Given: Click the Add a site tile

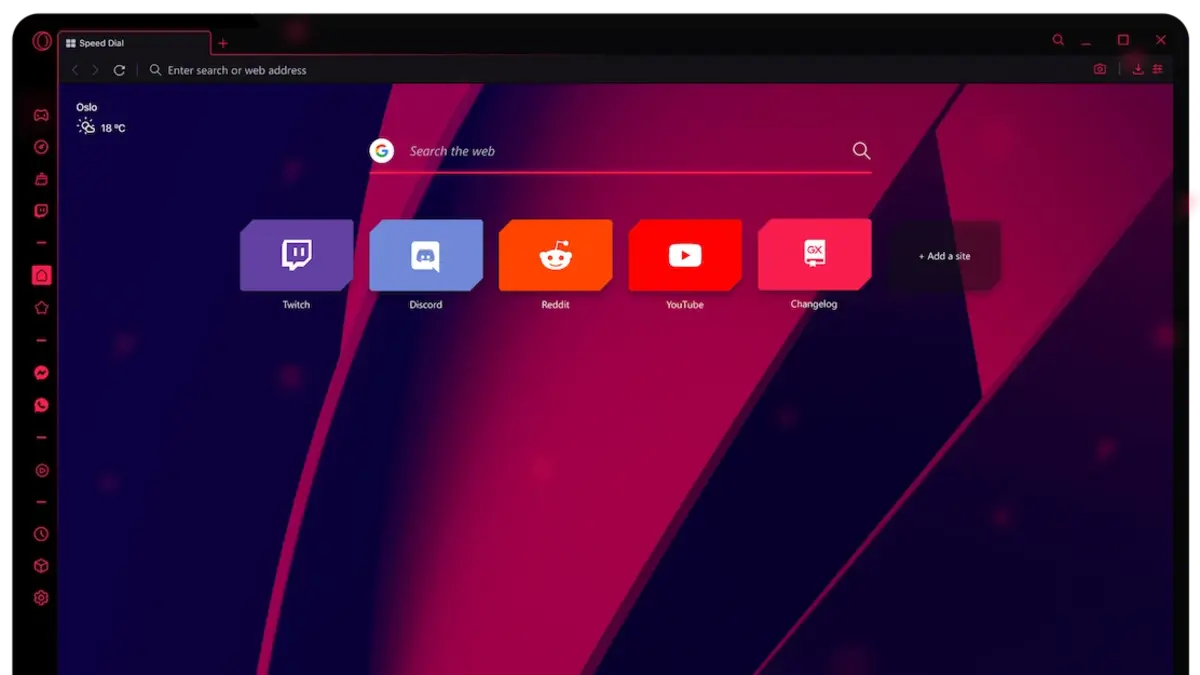Looking at the screenshot, I should click(x=944, y=256).
